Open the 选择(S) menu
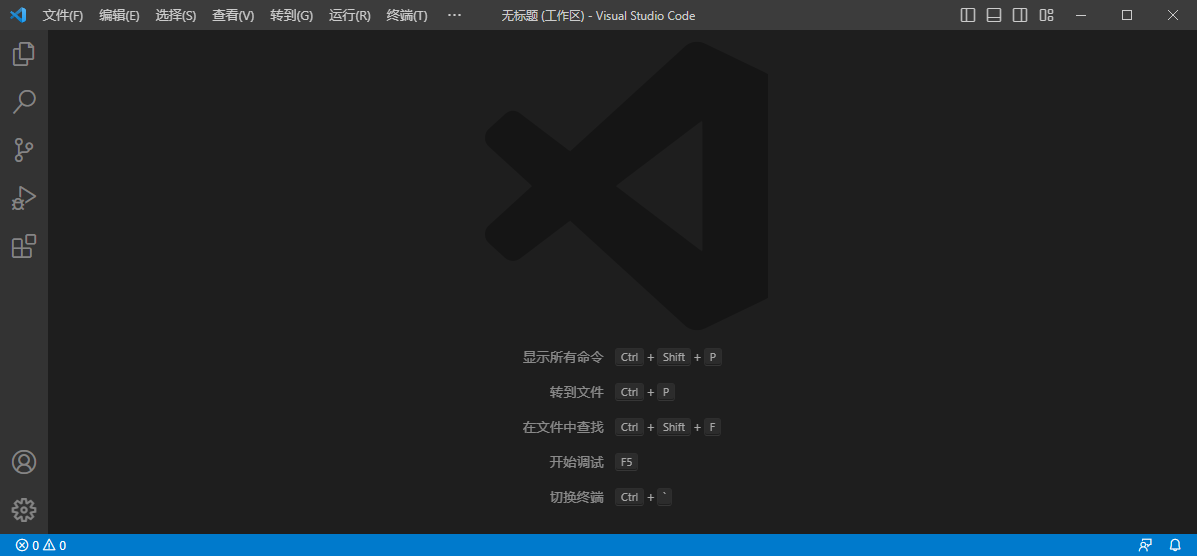 tap(176, 15)
